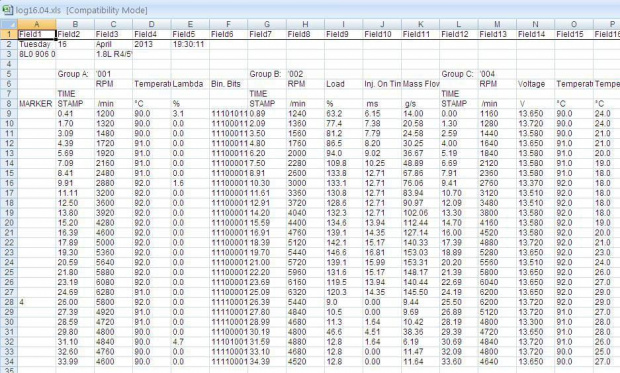The height and width of the screenshot is (373, 620).
Task: Select the Group A: label cell
Action: [x=75, y=74]
